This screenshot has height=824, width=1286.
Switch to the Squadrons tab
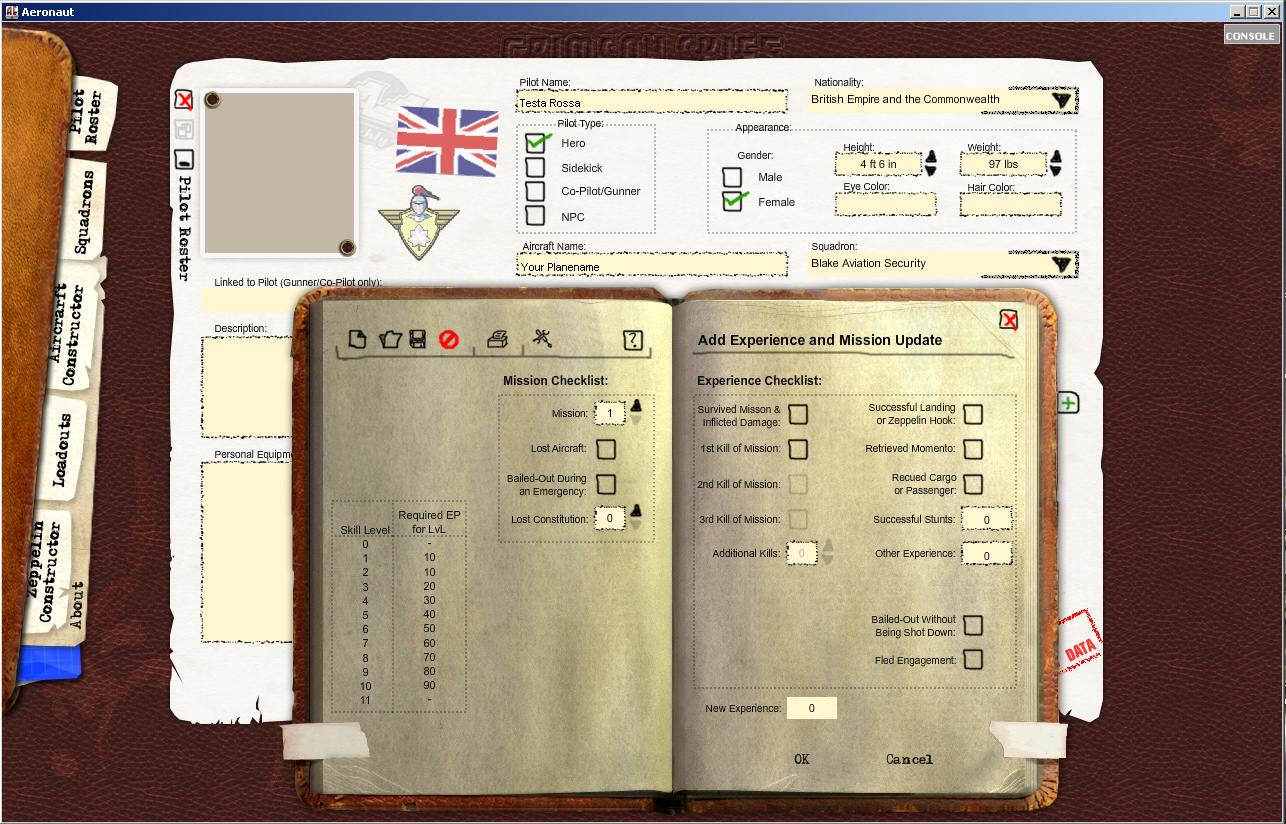[x=86, y=212]
